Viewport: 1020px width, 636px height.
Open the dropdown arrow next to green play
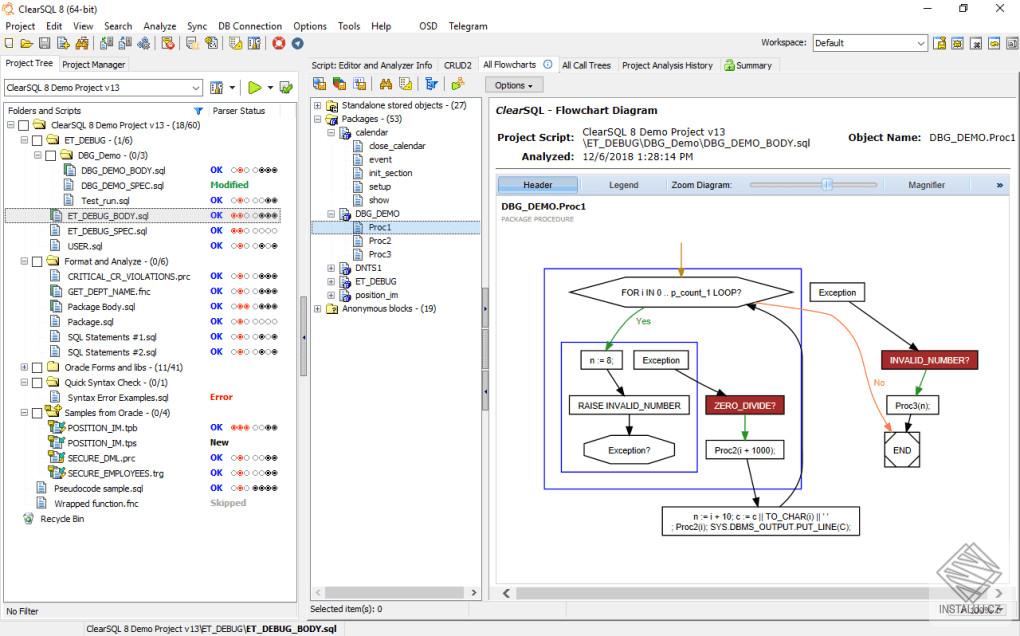tap(270, 88)
